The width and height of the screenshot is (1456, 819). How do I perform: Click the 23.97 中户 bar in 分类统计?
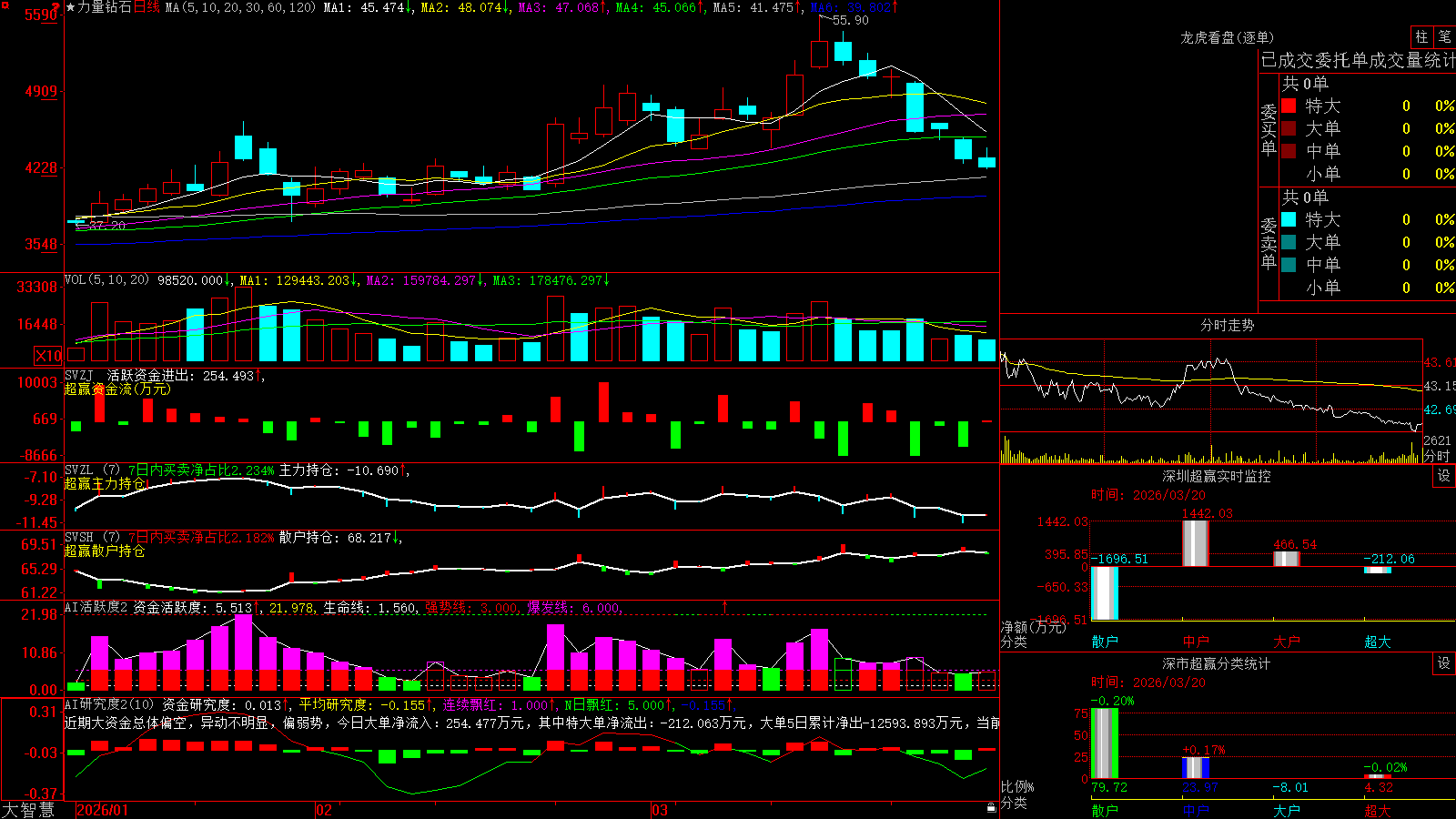[1195, 768]
